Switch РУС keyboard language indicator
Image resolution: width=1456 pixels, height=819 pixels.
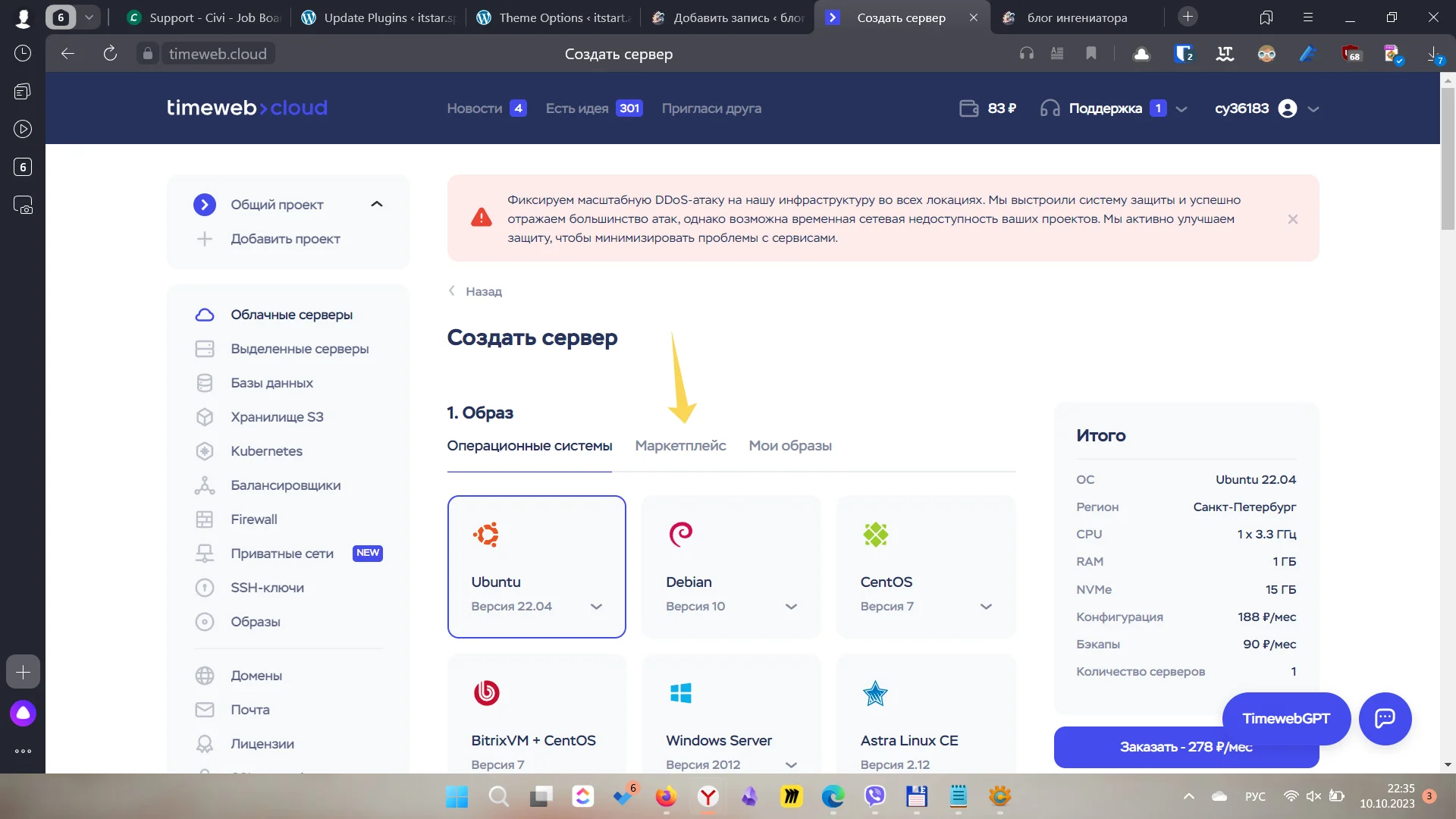tap(1255, 796)
